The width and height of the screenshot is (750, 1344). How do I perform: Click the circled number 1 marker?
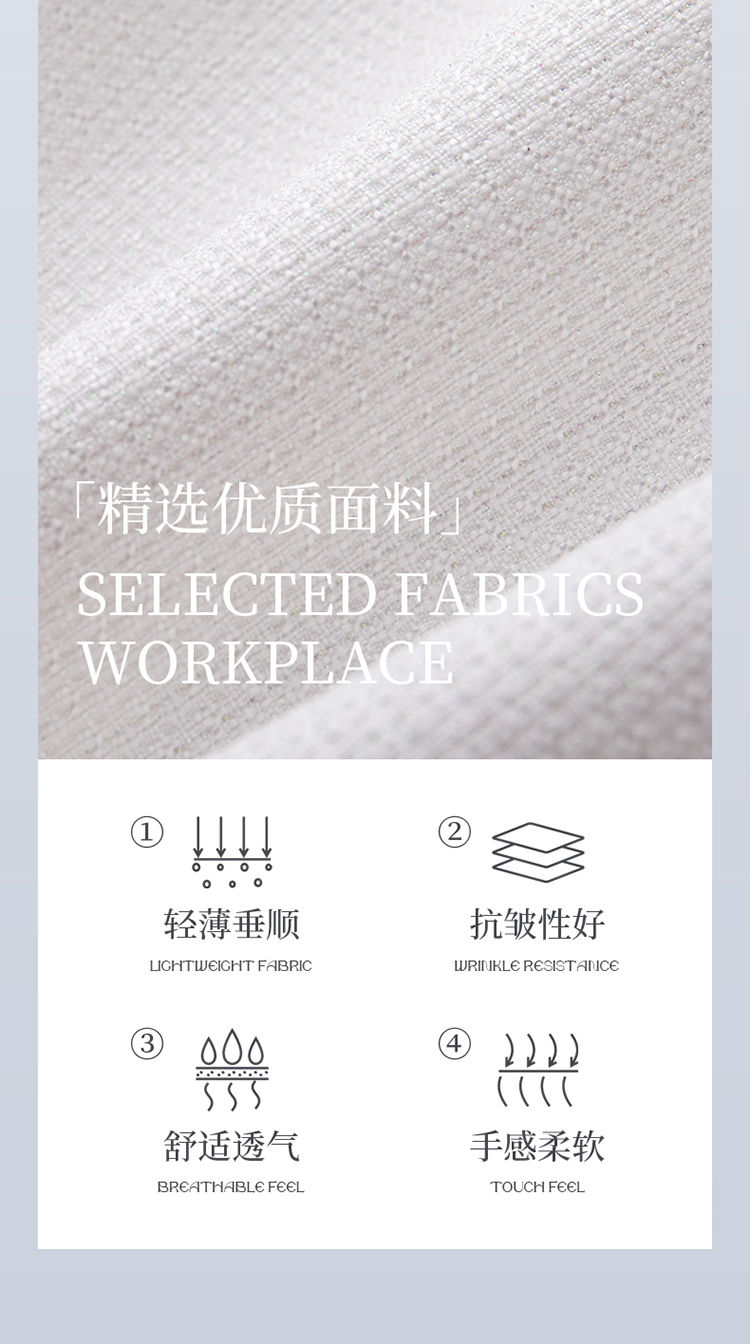point(147,832)
